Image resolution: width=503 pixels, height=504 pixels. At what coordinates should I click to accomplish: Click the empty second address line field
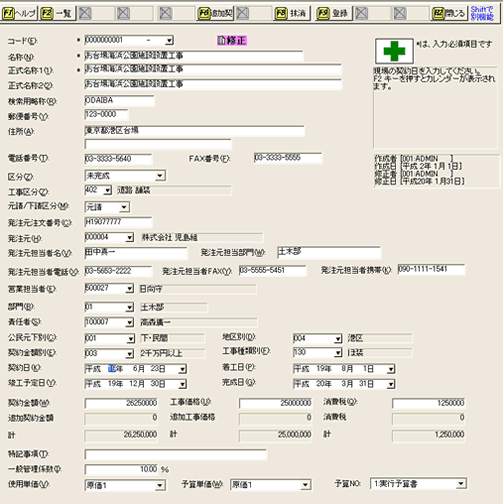coord(158,145)
